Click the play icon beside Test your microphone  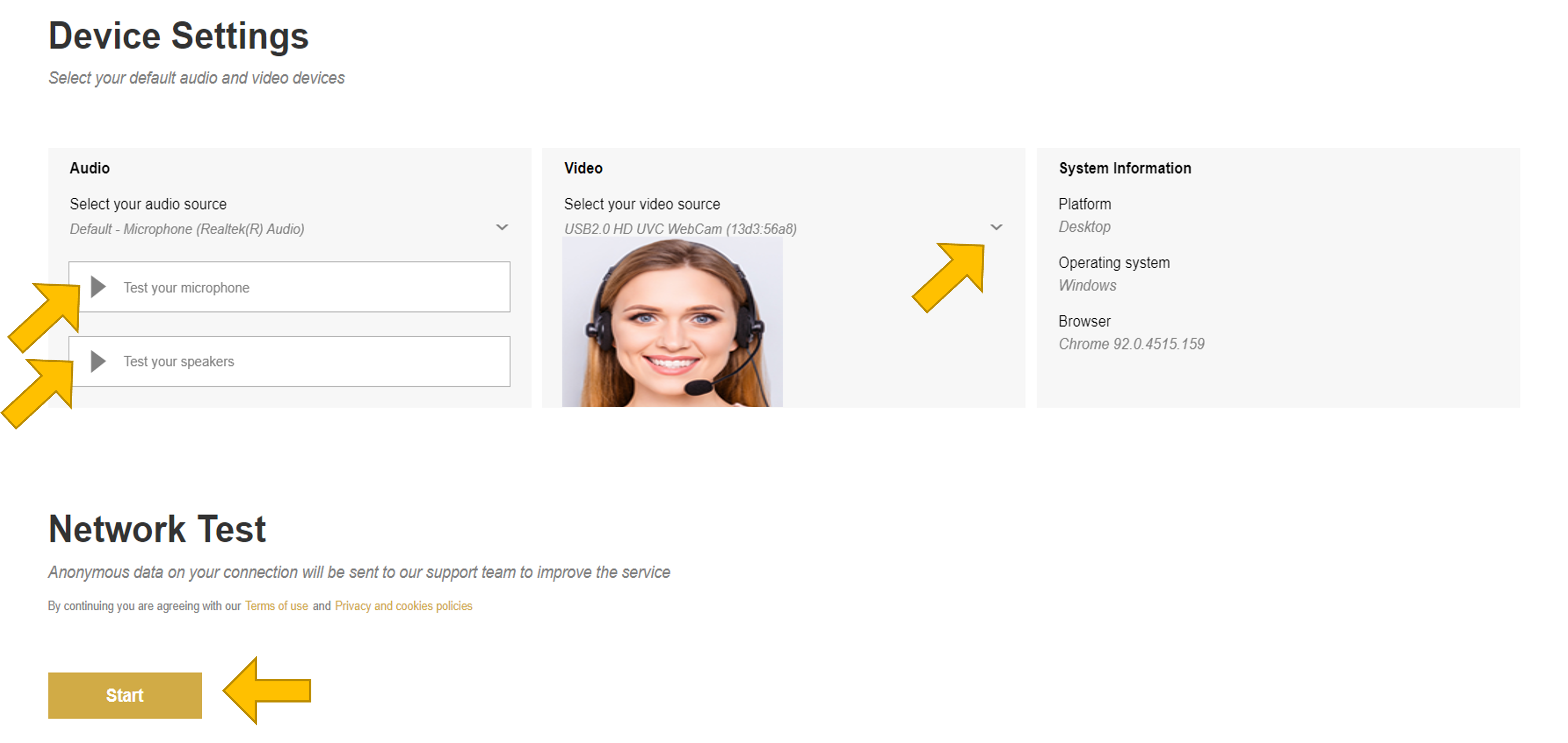pos(98,287)
